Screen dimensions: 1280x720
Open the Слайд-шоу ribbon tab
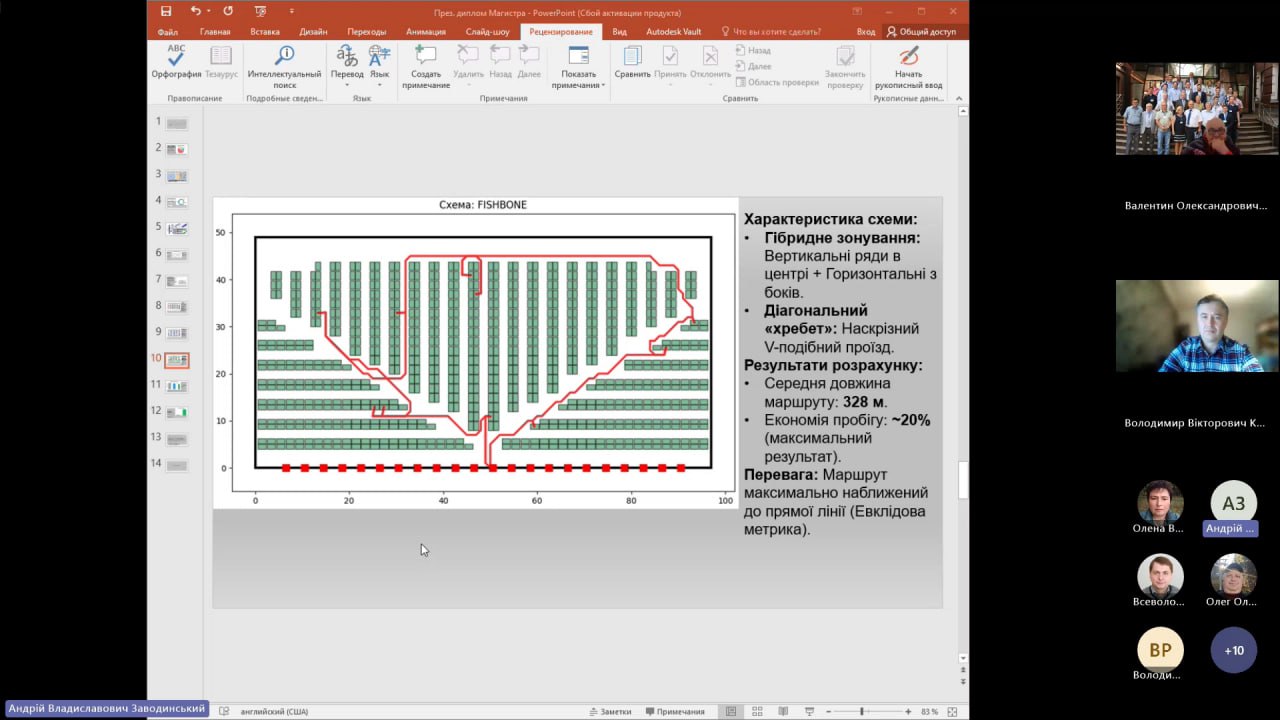point(487,32)
